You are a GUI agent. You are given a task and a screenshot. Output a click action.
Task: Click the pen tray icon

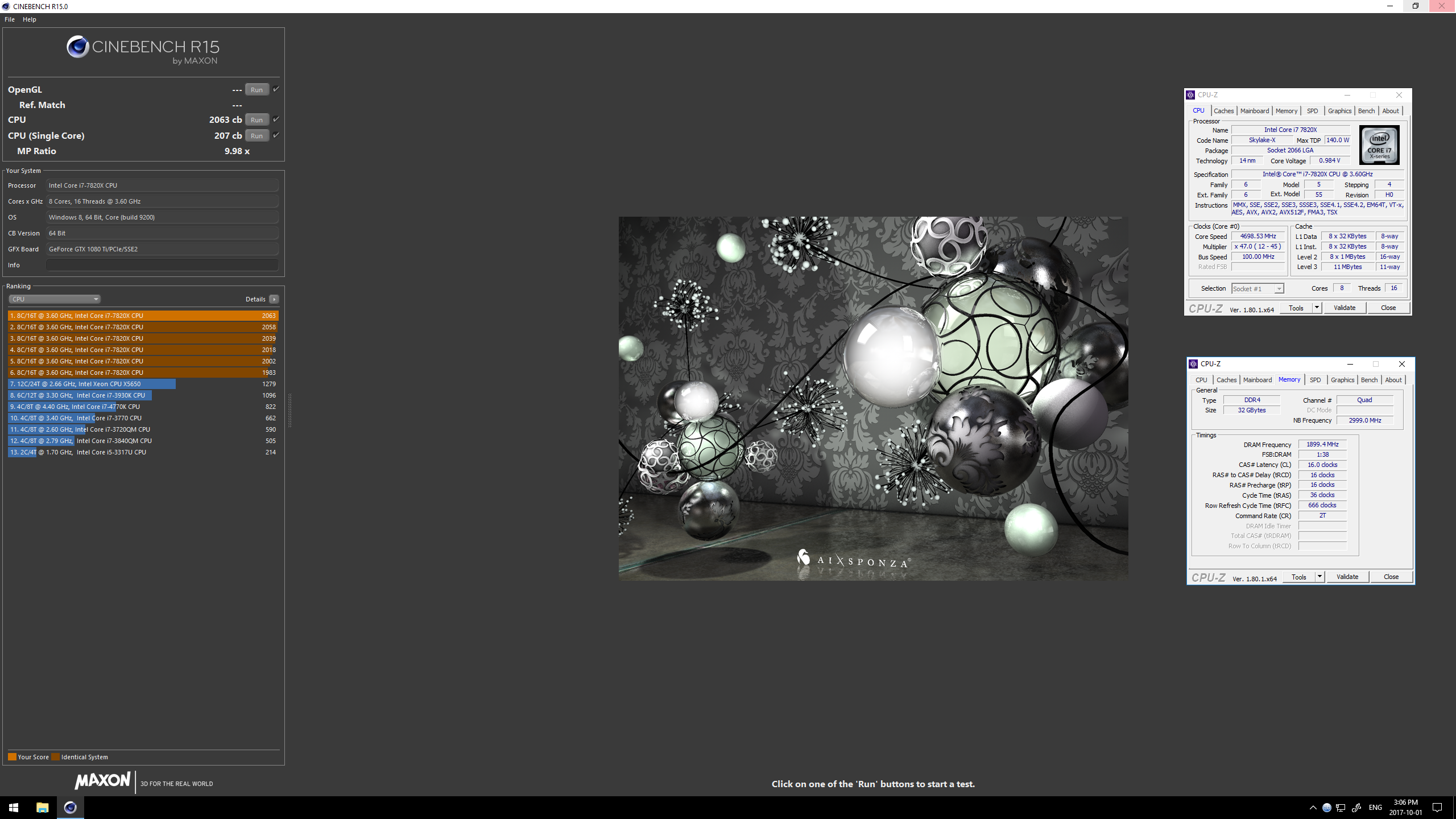click(x=1356, y=808)
